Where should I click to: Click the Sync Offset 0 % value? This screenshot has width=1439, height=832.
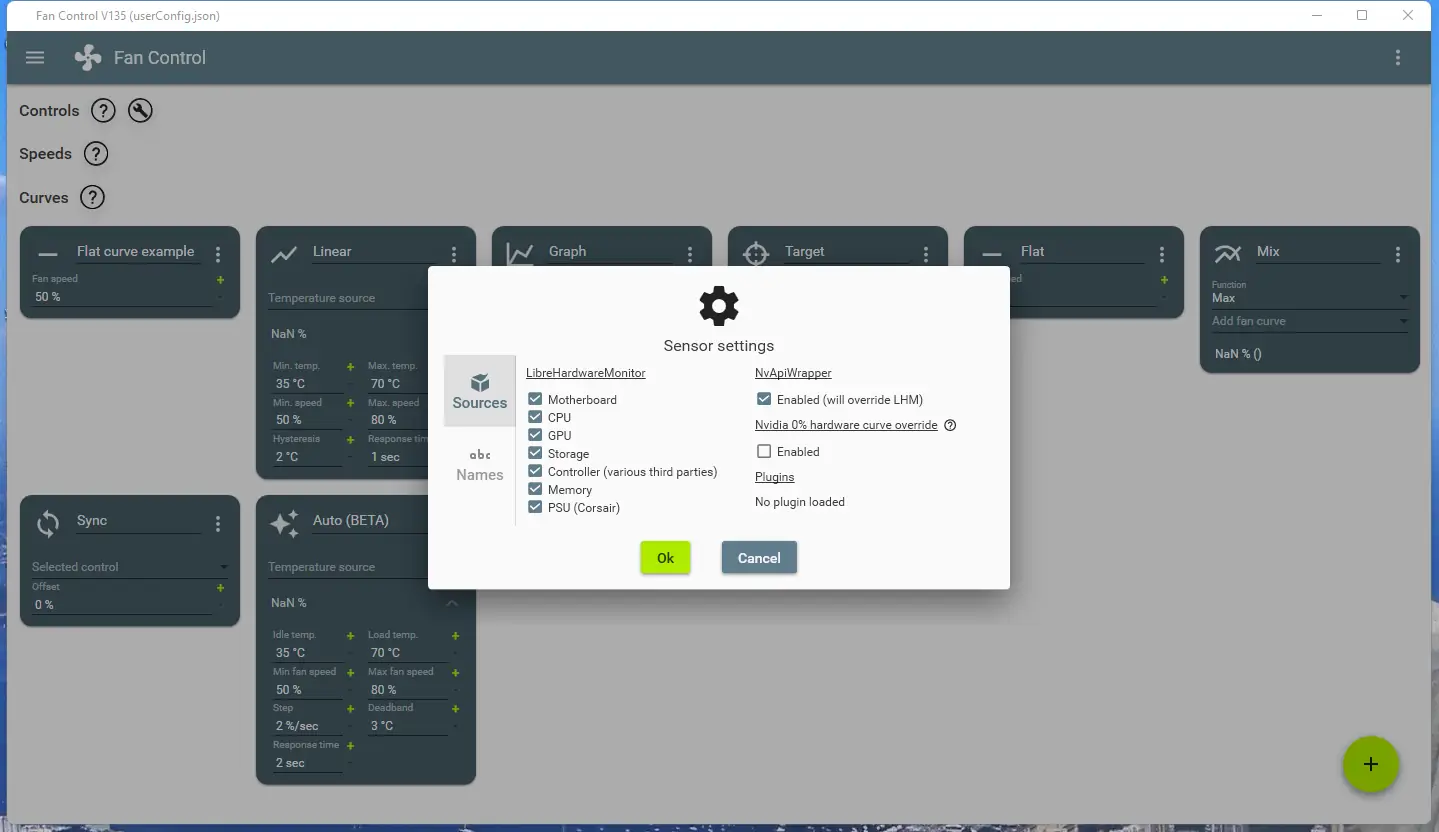[121, 605]
